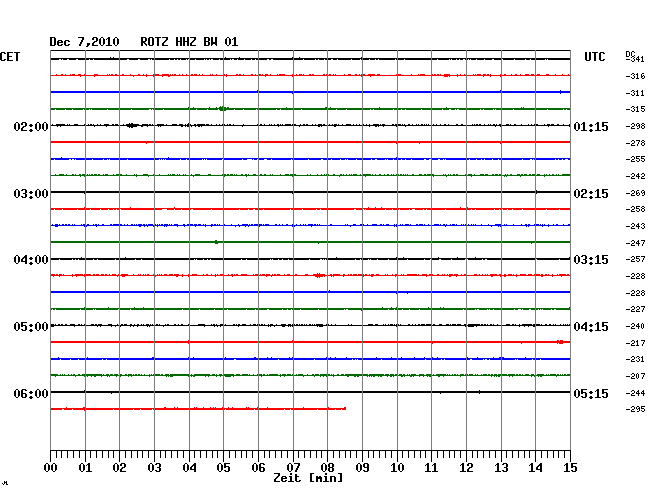Click the DC offset value "-316"
650x494 pixels.
pos(635,76)
